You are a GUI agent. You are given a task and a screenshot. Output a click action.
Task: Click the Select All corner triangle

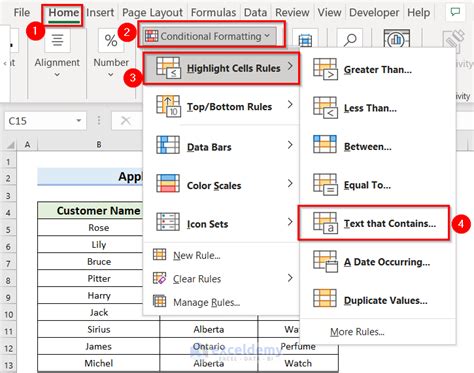[x=11, y=145]
